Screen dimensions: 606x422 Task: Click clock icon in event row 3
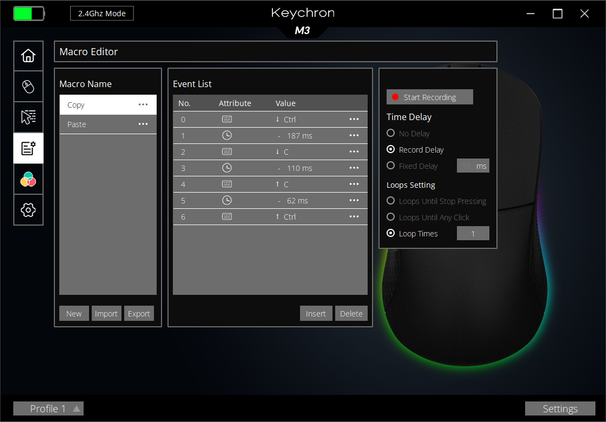pyautogui.click(x=227, y=168)
